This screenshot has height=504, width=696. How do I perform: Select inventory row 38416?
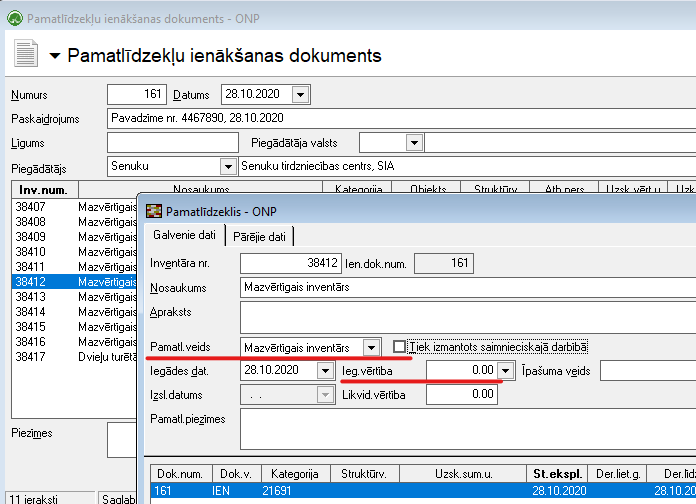pyautogui.click(x=75, y=341)
